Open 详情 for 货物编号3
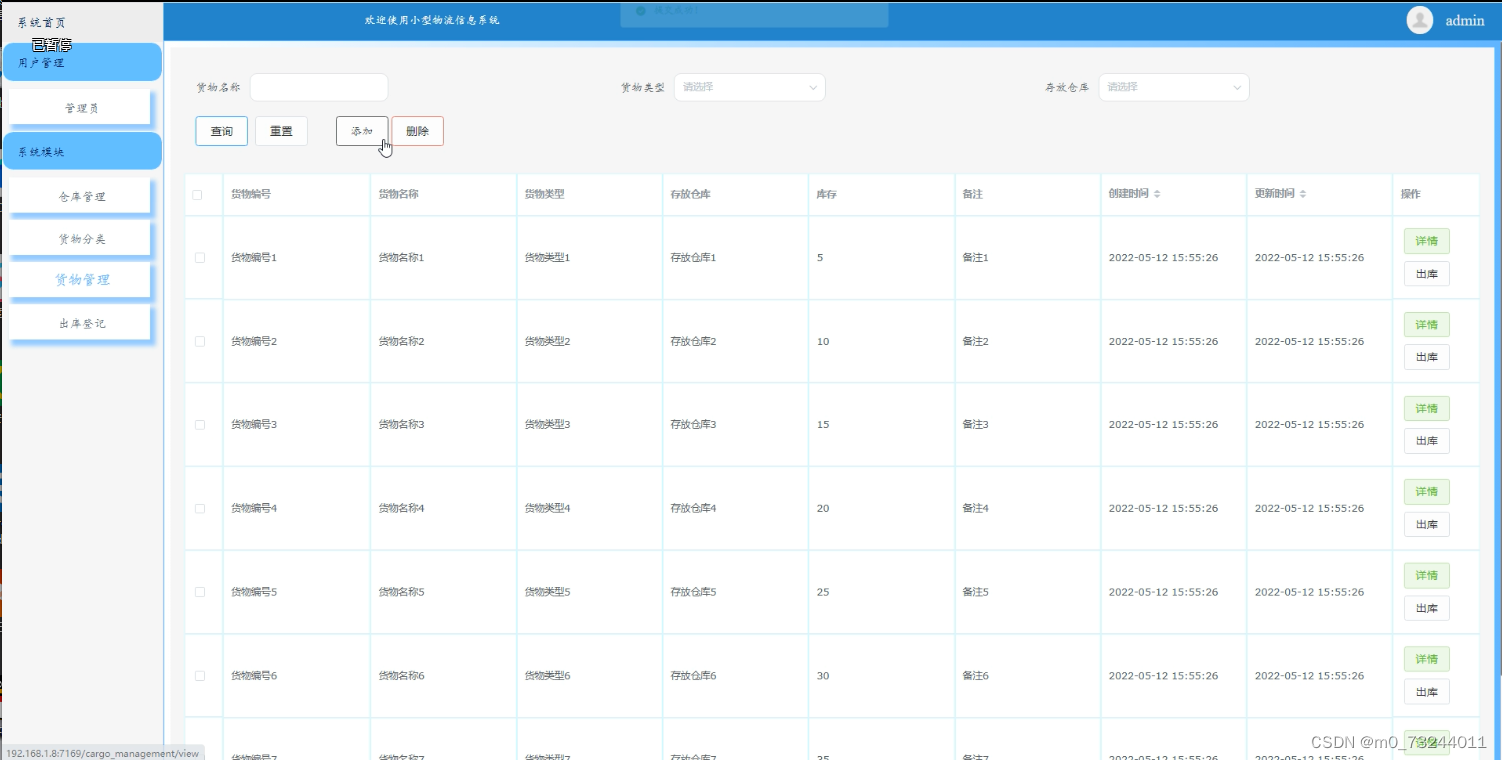1502x760 pixels. click(x=1426, y=408)
